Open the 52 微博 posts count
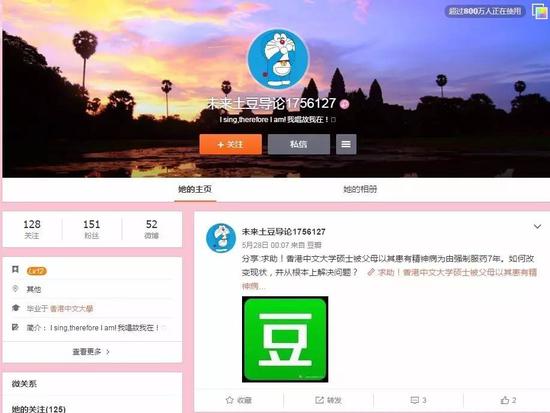This screenshot has width=550, height=413. pos(152,229)
